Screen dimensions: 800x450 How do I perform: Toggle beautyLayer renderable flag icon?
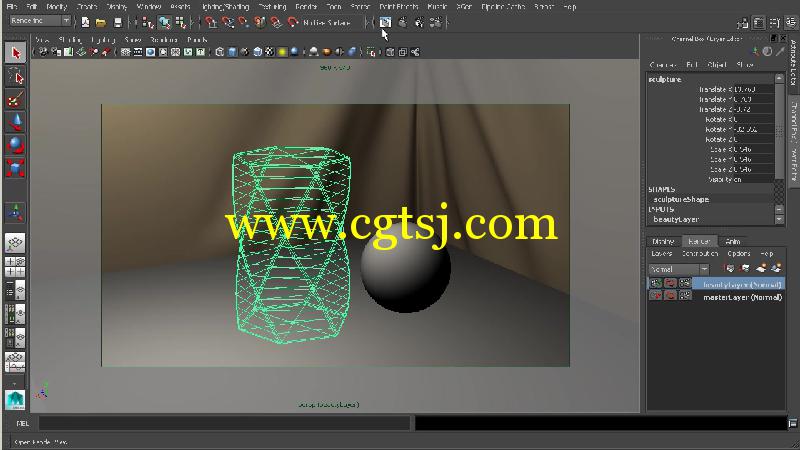(656, 283)
